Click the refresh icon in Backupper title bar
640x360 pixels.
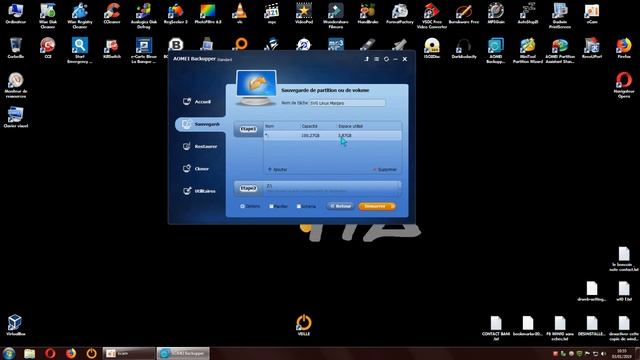[x=386, y=59]
